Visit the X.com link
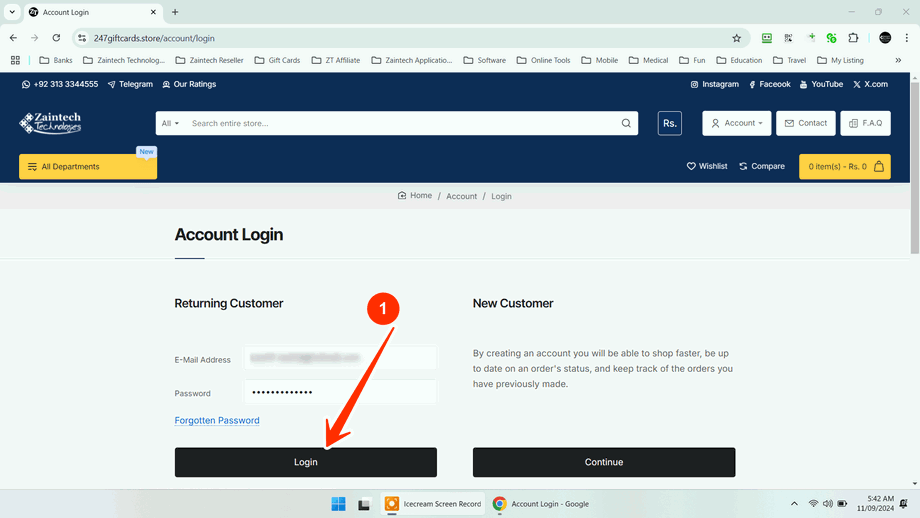The image size is (920, 518). tap(871, 84)
